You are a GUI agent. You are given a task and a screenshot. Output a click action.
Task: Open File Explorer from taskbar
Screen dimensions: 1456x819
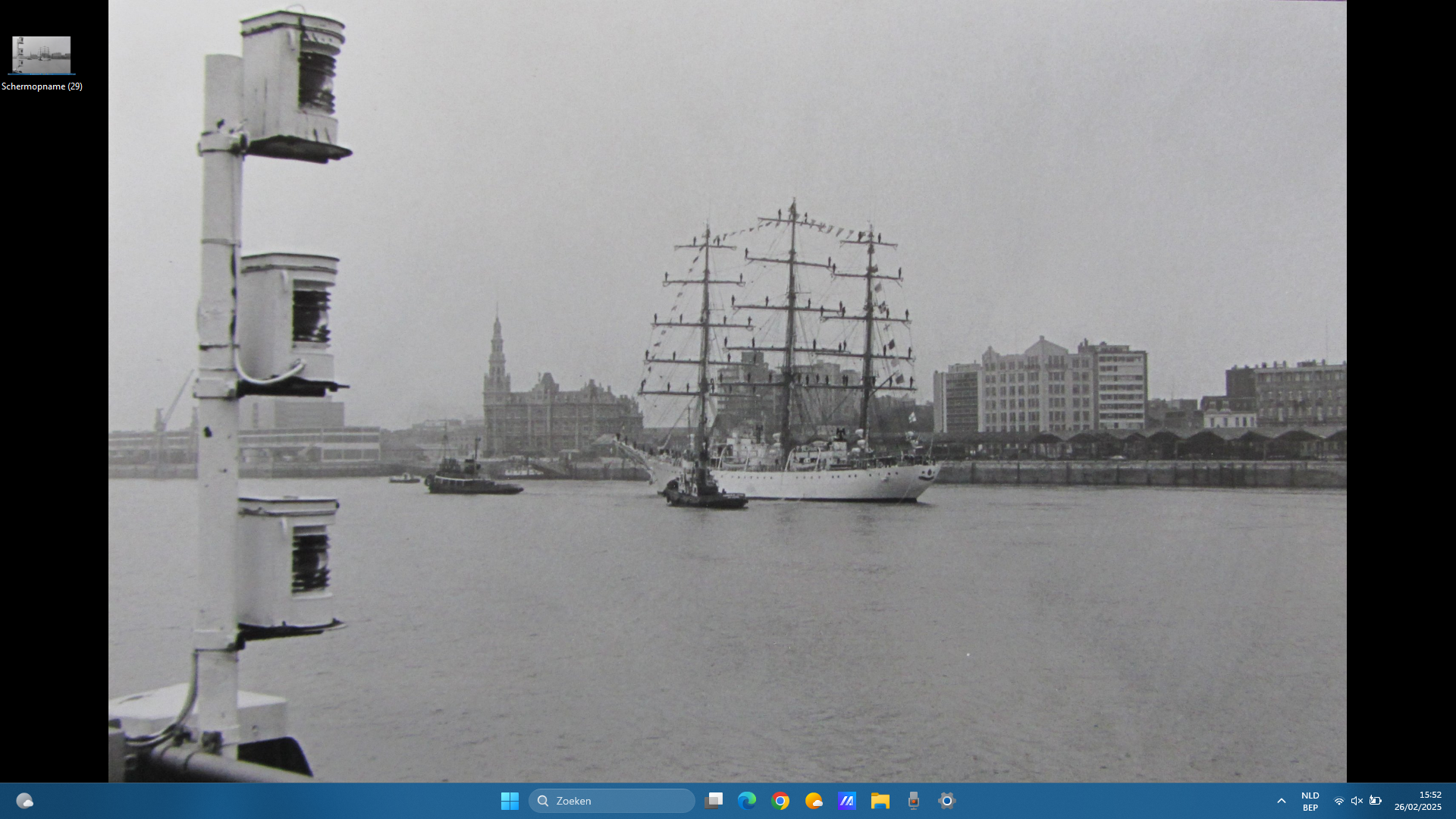(880, 801)
